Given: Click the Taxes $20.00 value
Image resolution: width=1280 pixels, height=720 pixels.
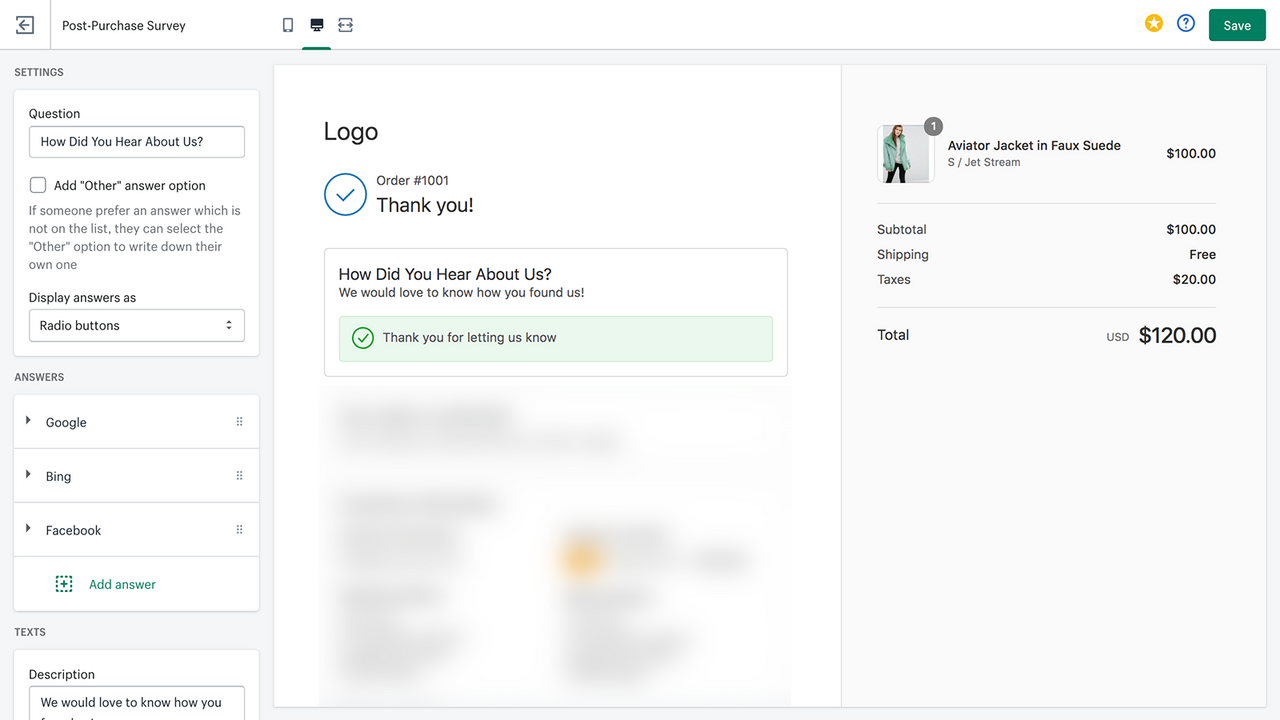Looking at the screenshot, I should (1194, 279).
